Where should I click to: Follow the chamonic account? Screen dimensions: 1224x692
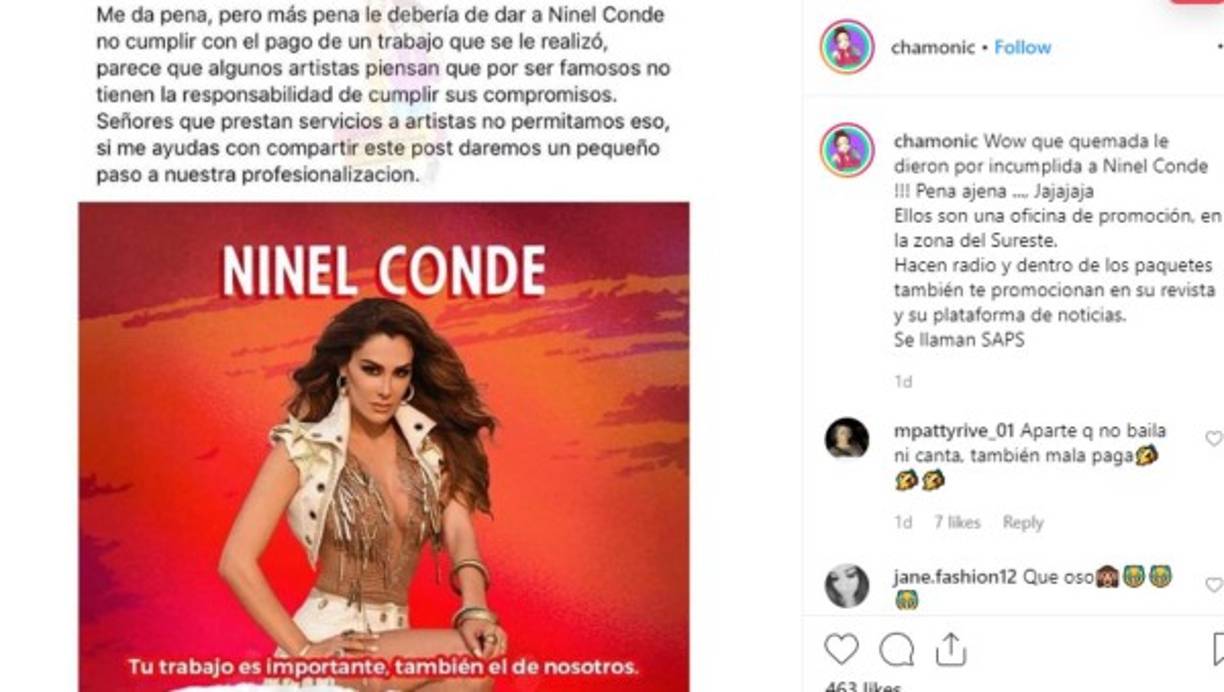(1022, 47)
